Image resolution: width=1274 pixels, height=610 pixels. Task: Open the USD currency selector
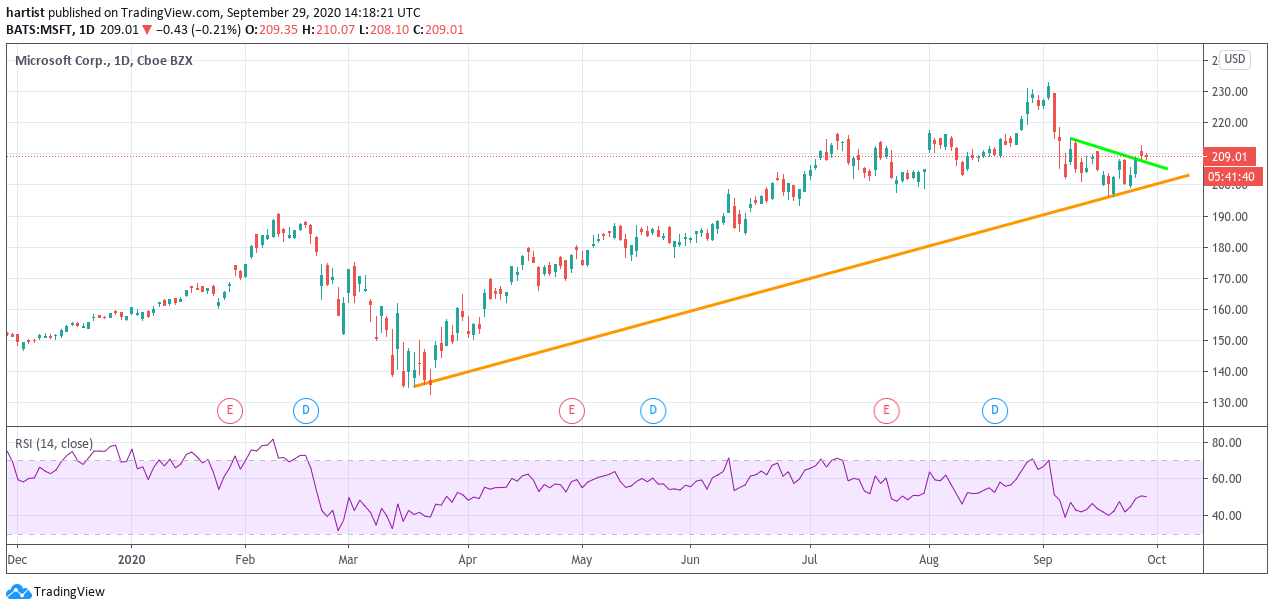[x=1235, y=59]
